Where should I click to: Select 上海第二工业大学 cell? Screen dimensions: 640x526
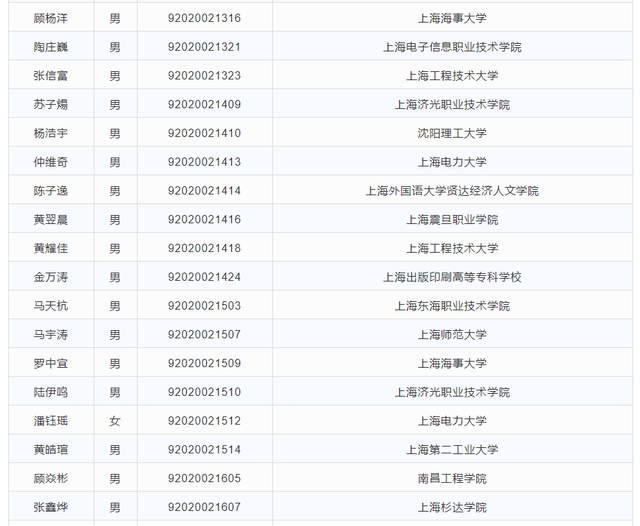coord(452,450)
